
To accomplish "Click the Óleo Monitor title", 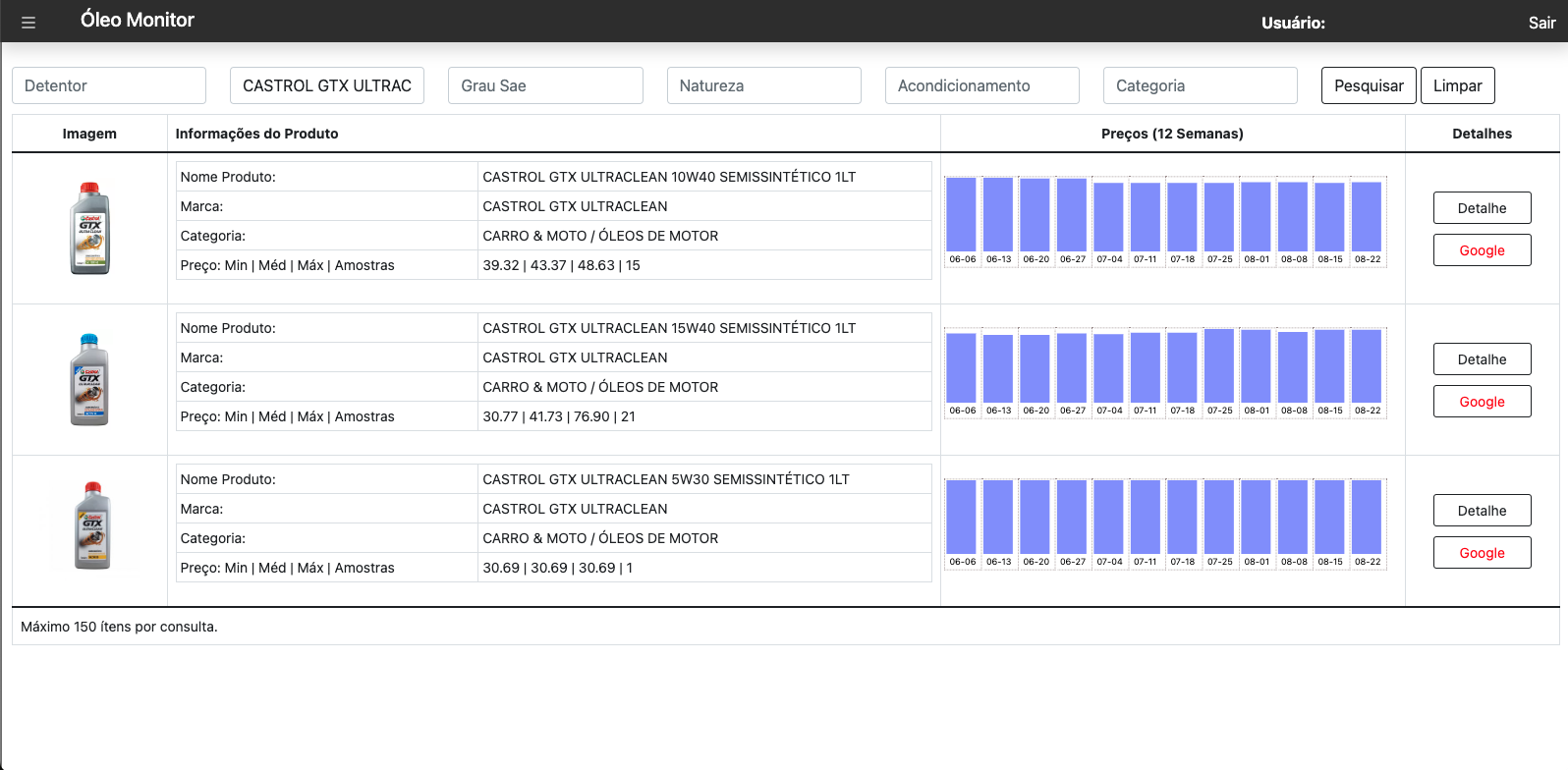I will [x=138, y=20].
